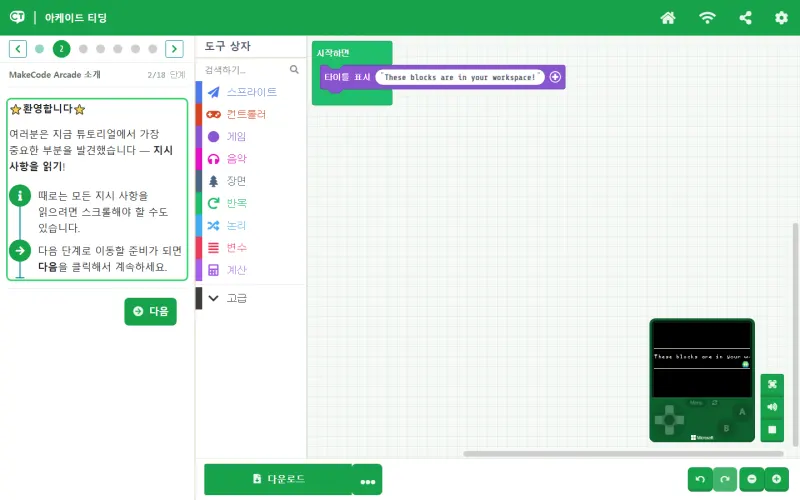Screen dimensions: 800x500
Task: Open the 반복 block category
Action: 250,203
